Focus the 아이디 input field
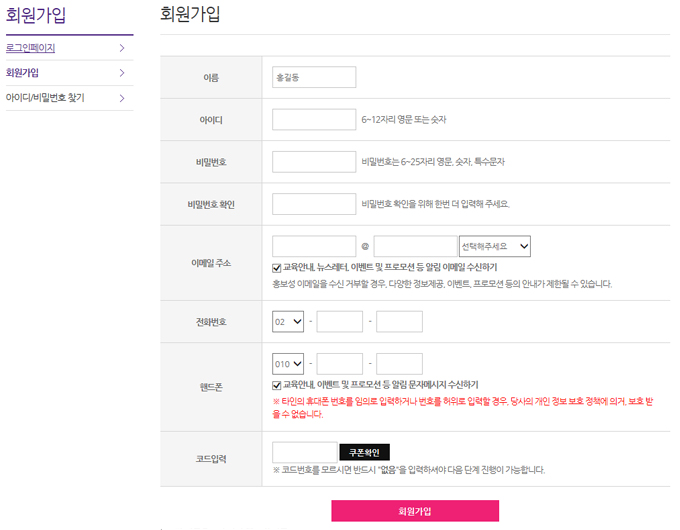 tap(314, 120)
